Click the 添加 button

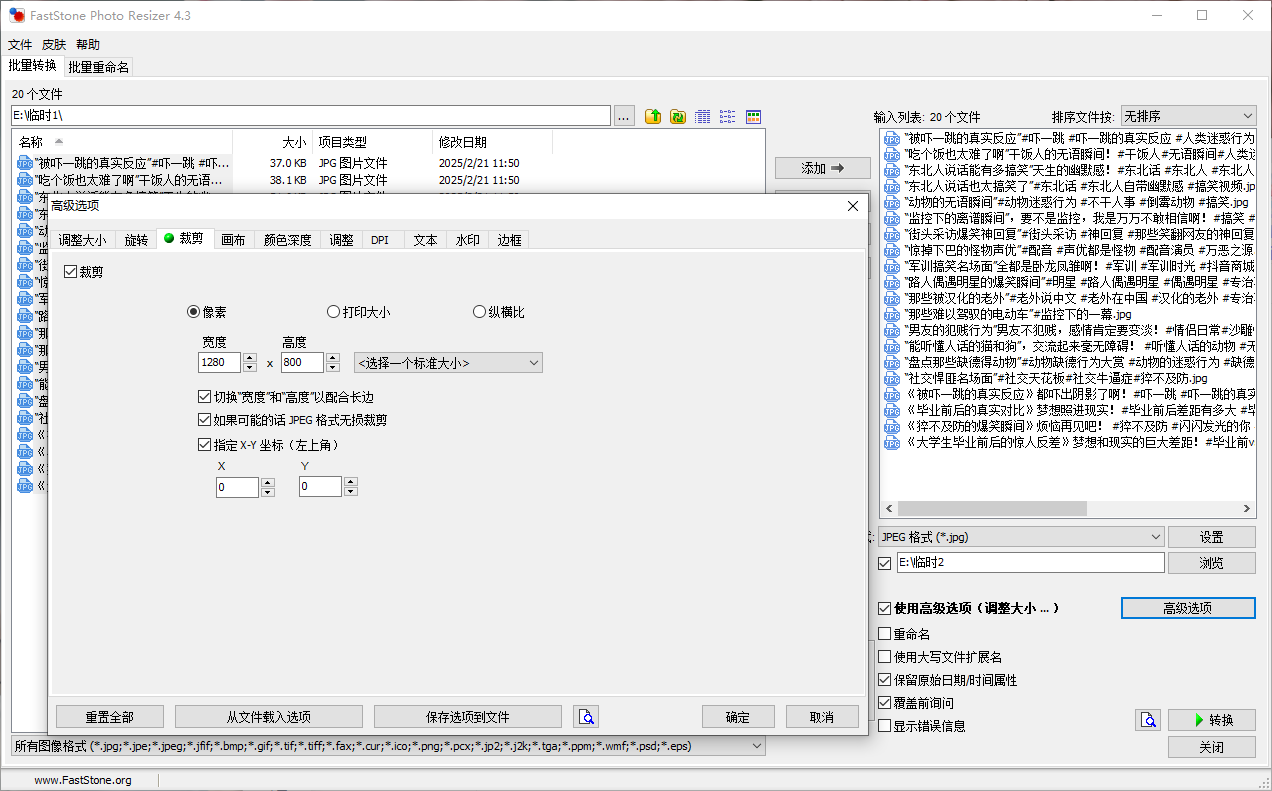pos(823,168)
